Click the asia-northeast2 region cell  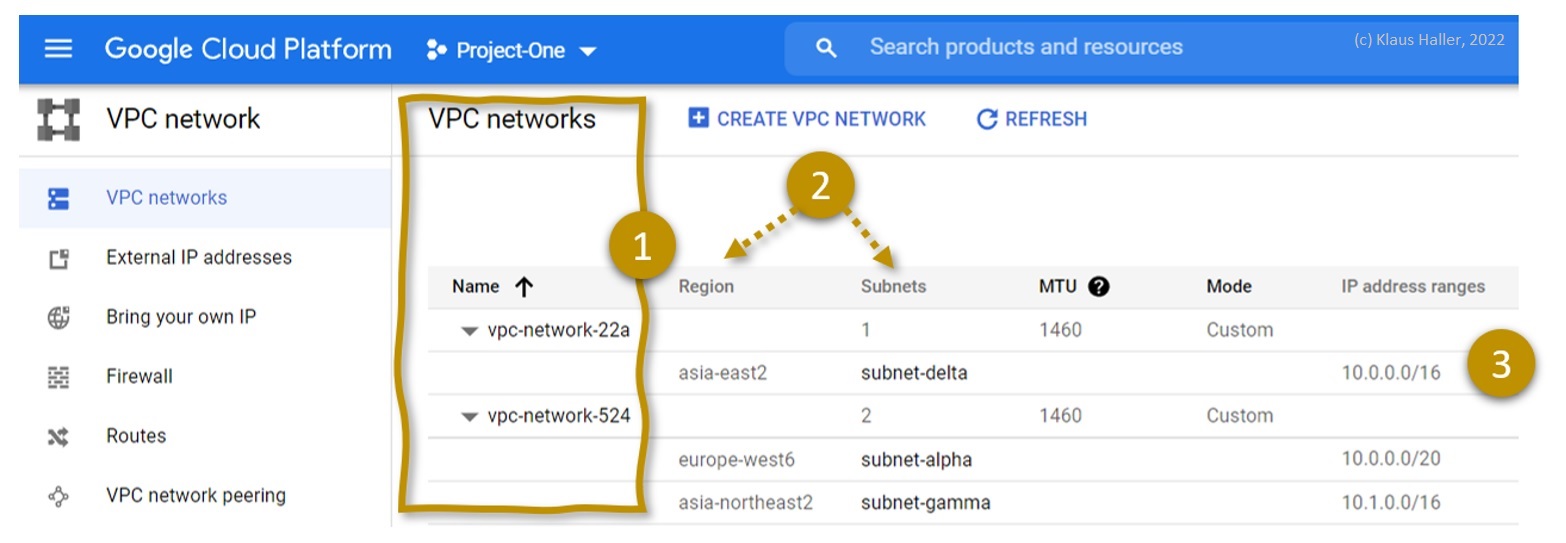coord(745,502)
